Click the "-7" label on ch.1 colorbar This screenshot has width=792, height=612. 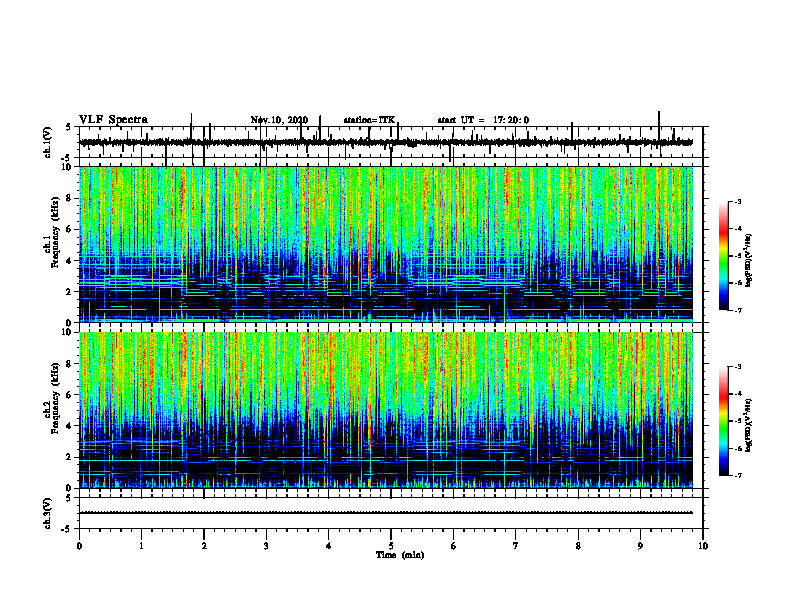point(738,310)
